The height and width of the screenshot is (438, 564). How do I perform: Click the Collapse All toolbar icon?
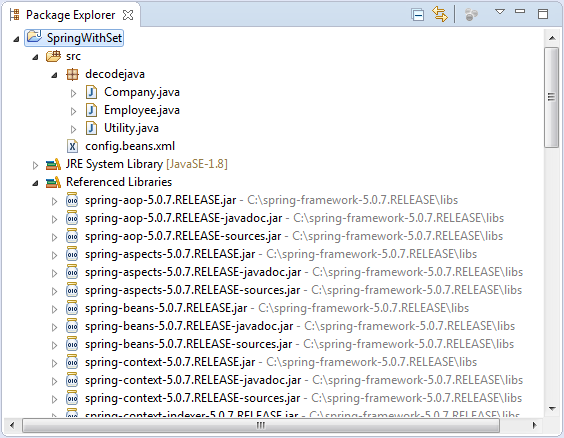[418, 15]
